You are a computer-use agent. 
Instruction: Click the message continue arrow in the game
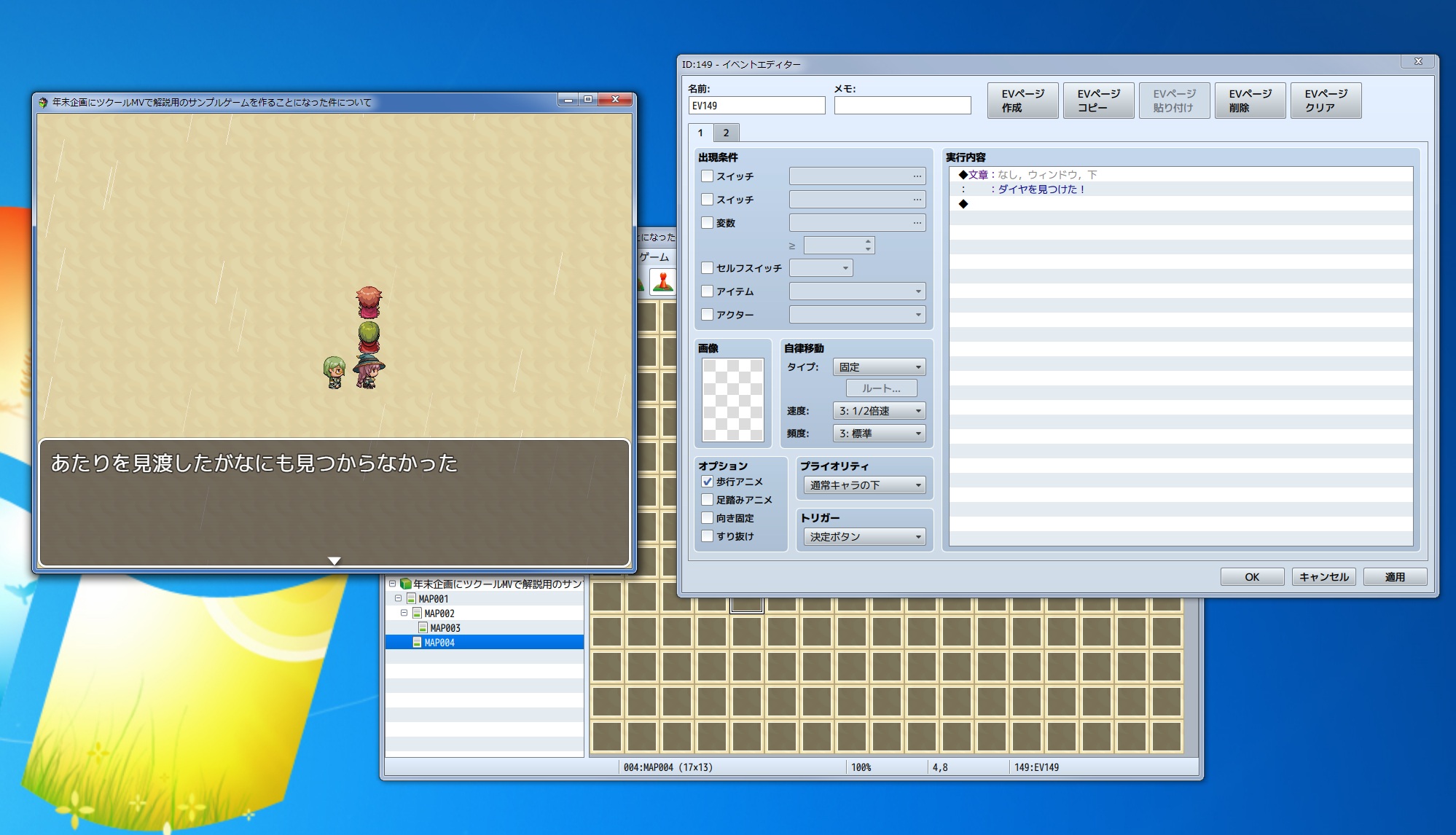pyautogui.click(x=334, y=560)
